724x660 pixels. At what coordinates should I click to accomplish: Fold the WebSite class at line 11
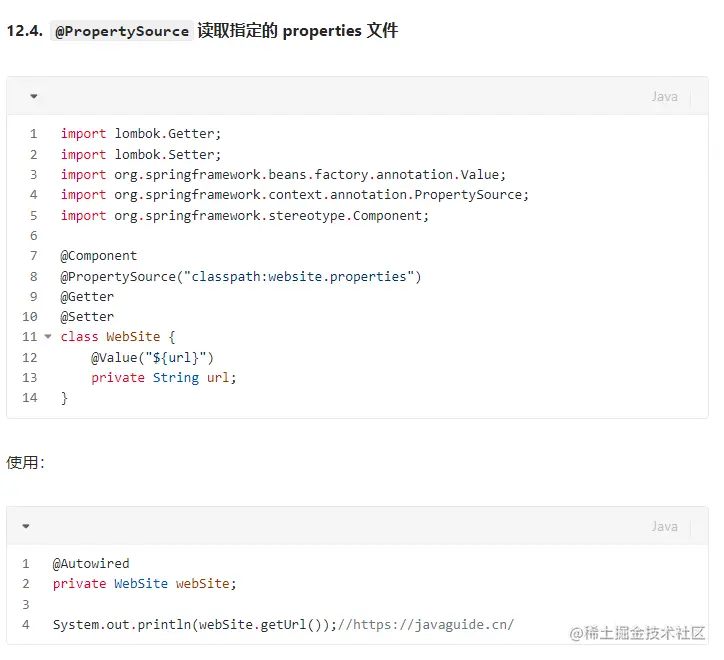coord(47,337)
